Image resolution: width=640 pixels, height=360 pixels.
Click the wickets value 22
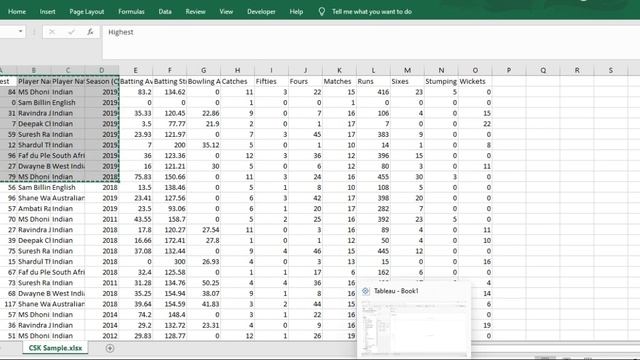tap(475, 124)
